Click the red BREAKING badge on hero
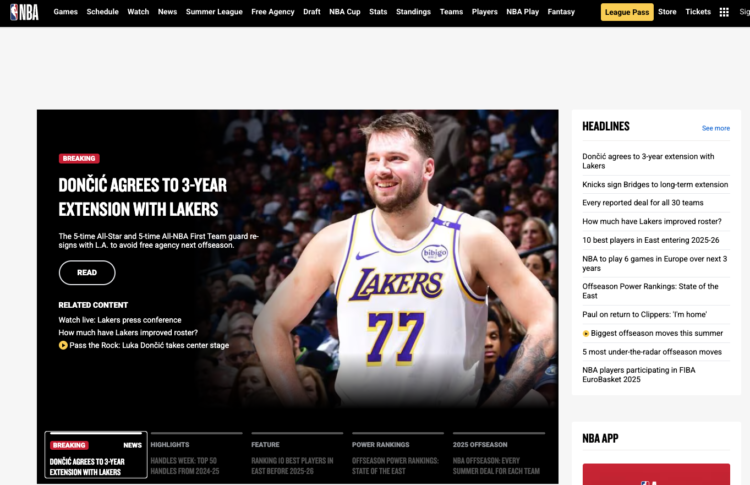This screenshot has width=750, height=485. point(79,158)
